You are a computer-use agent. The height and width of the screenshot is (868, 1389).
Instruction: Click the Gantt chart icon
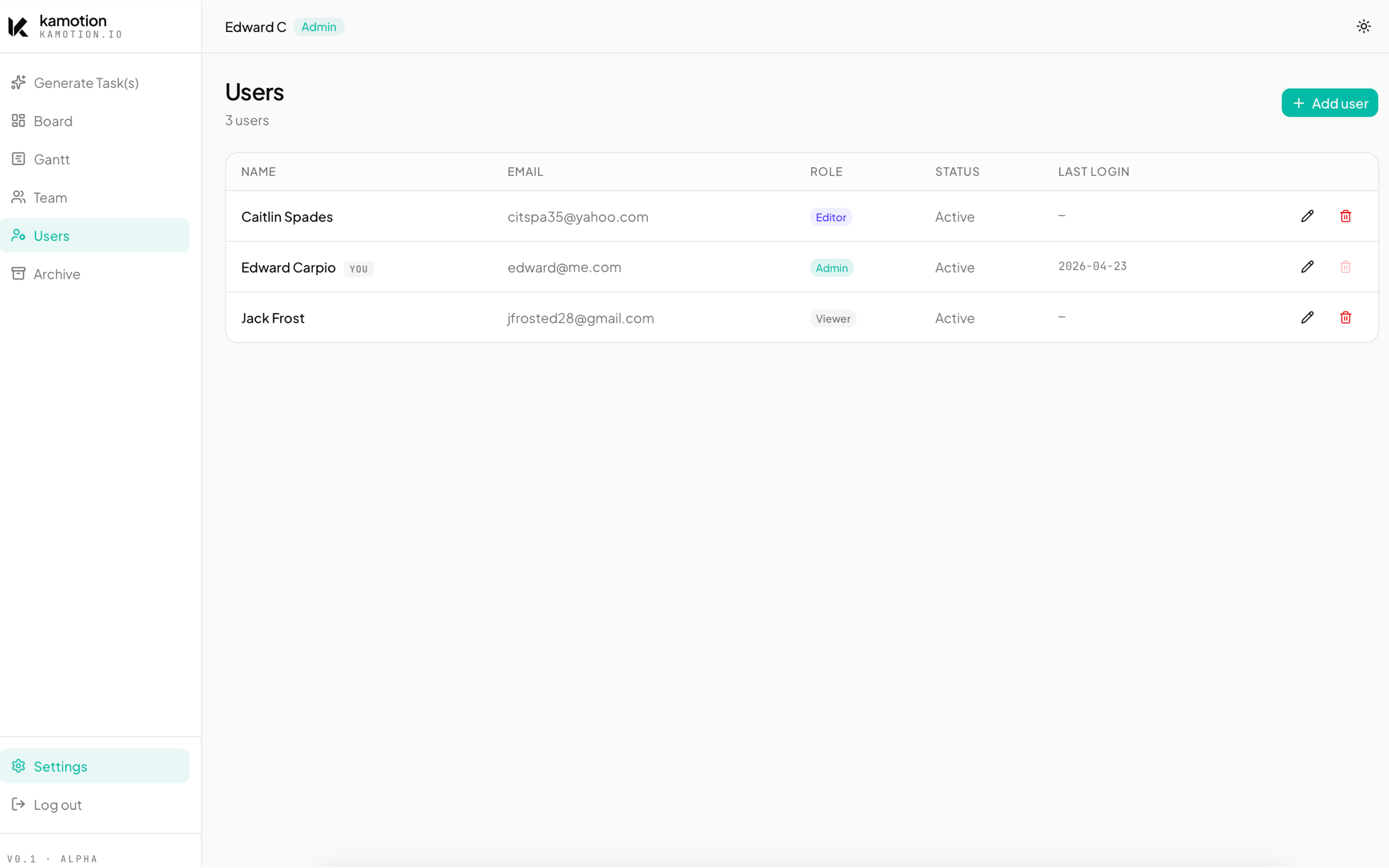point(19,159)
